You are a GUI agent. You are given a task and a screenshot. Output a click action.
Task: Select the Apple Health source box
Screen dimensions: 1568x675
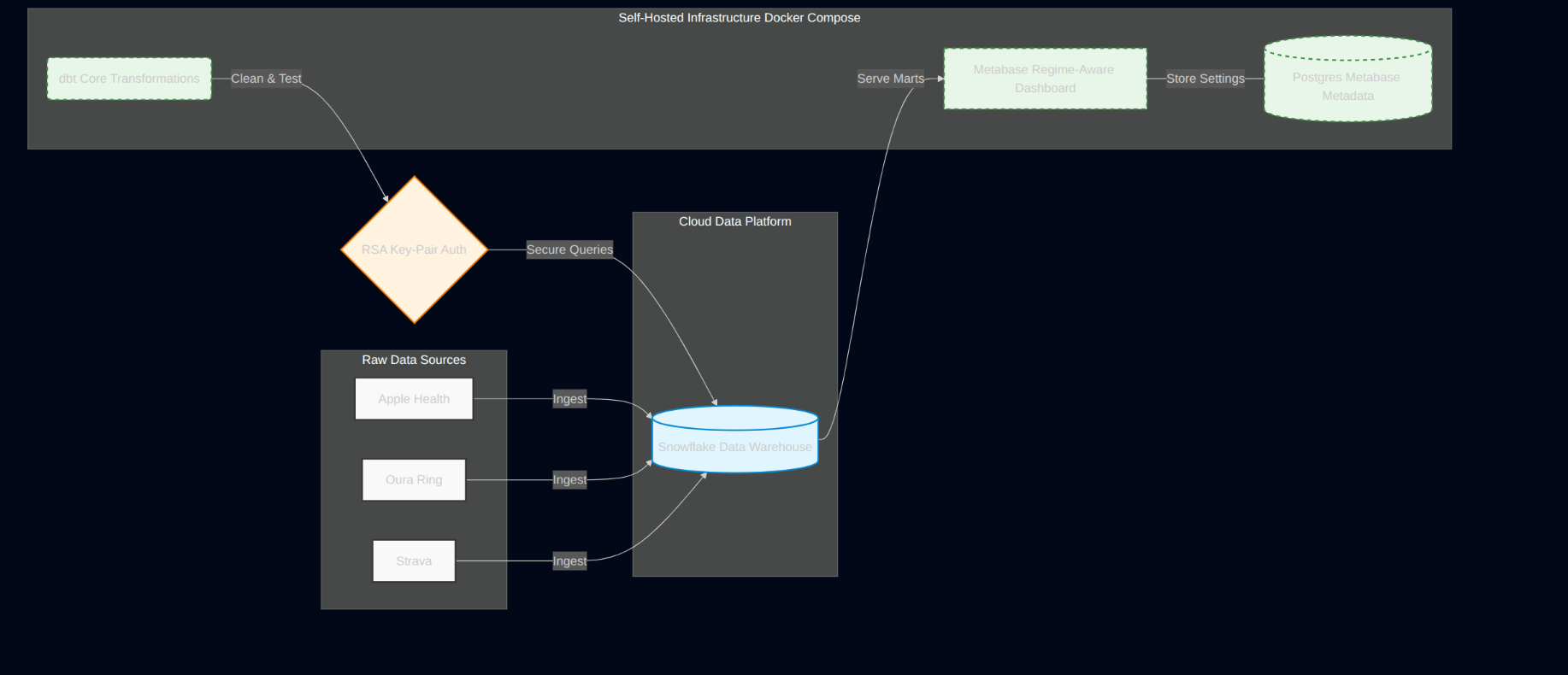point(414,399)
